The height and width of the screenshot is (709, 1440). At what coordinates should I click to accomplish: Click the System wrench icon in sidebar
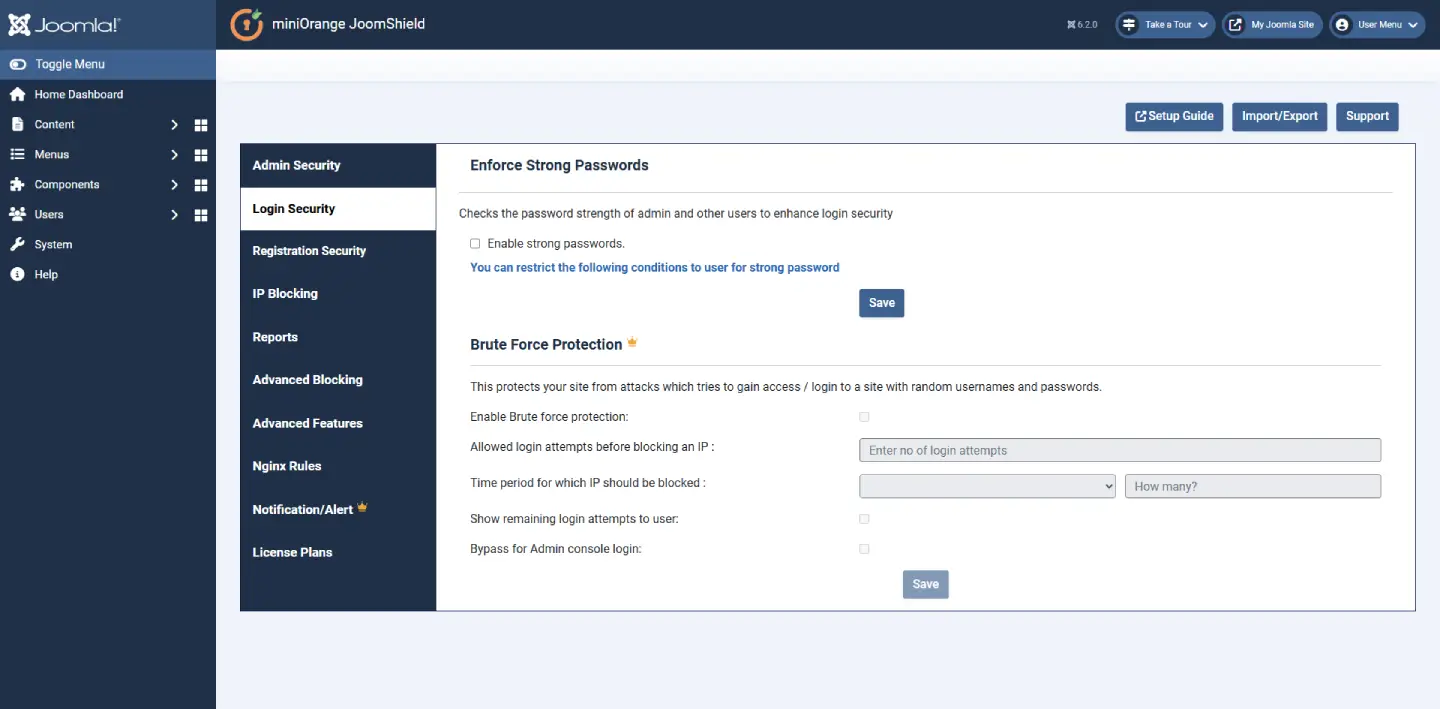(x=17, y=244)
